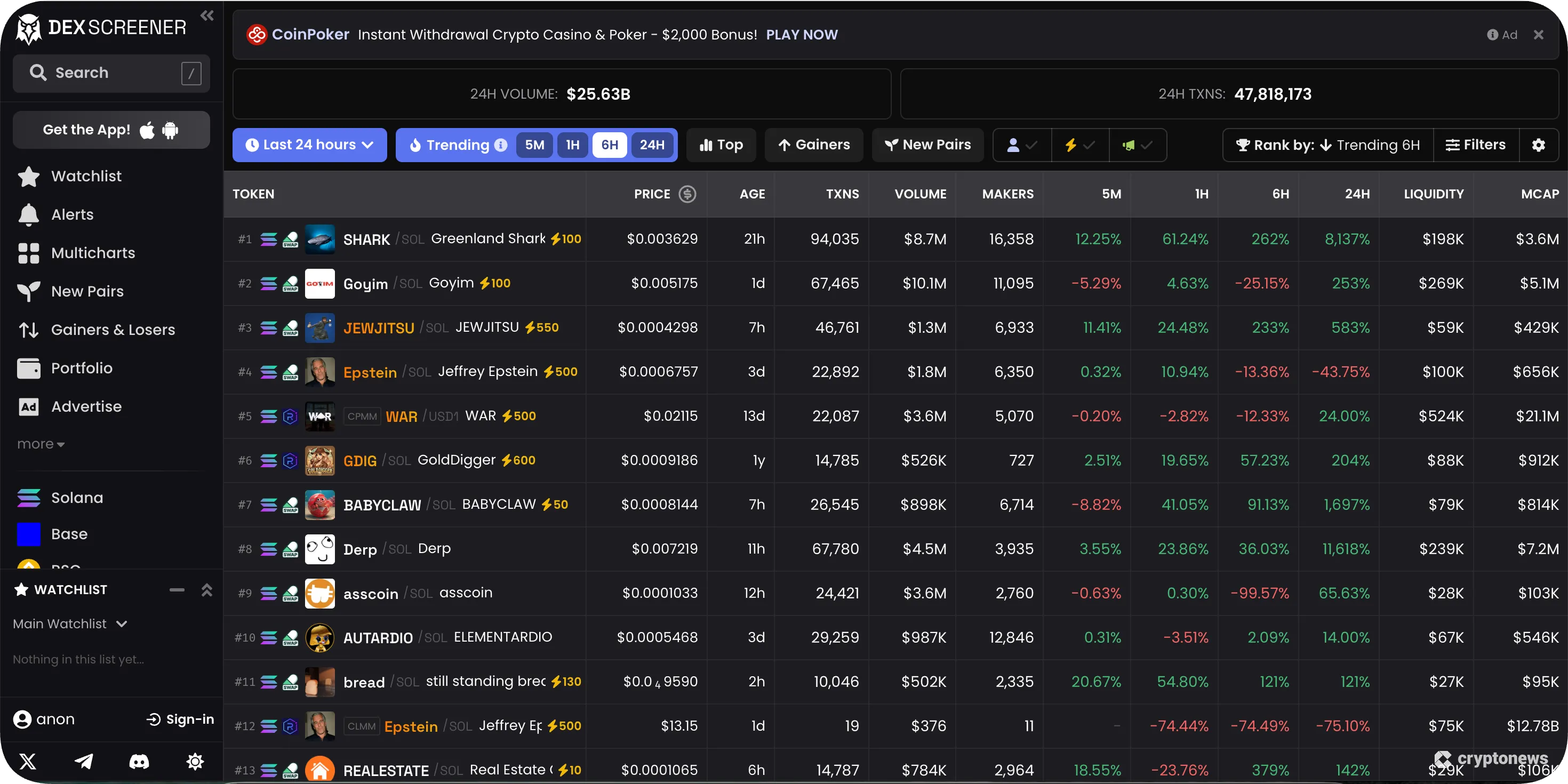Toggle the lightning boost filter button
This screenshot has height=784, width=1568.
1079,145
